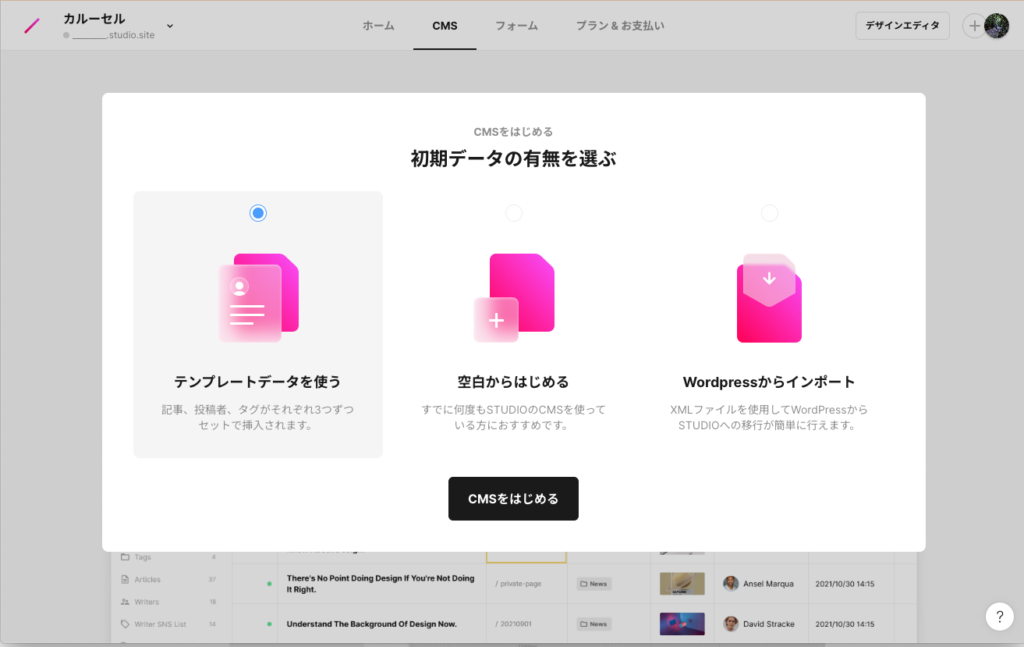
Task: Click the date in the Ansel Marqua row
Action: tap(844, 584)
